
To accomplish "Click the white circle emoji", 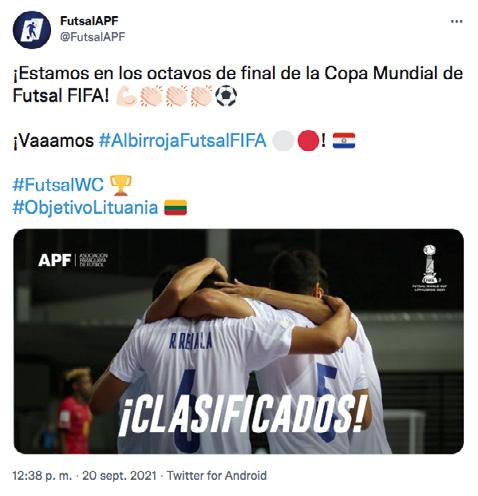I will 283,140.
